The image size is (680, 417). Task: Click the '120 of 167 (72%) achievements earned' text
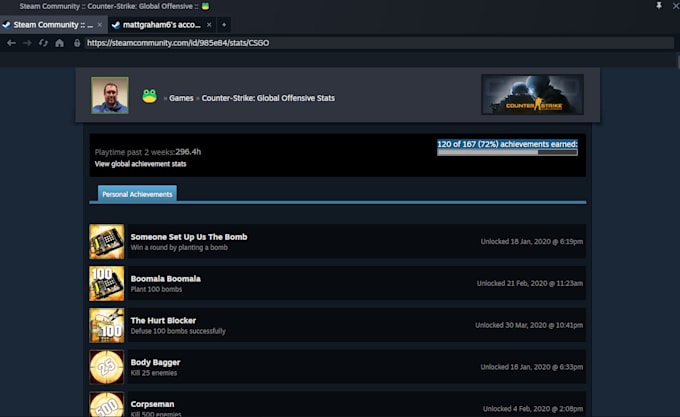tap(507, 144)
